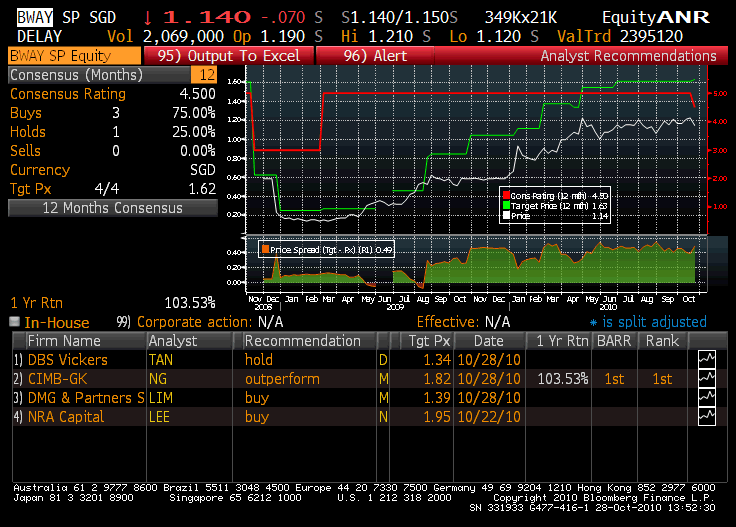The image size is (736, 527).
Task: Click target price 1.82
Action: [x=437, y=379]
